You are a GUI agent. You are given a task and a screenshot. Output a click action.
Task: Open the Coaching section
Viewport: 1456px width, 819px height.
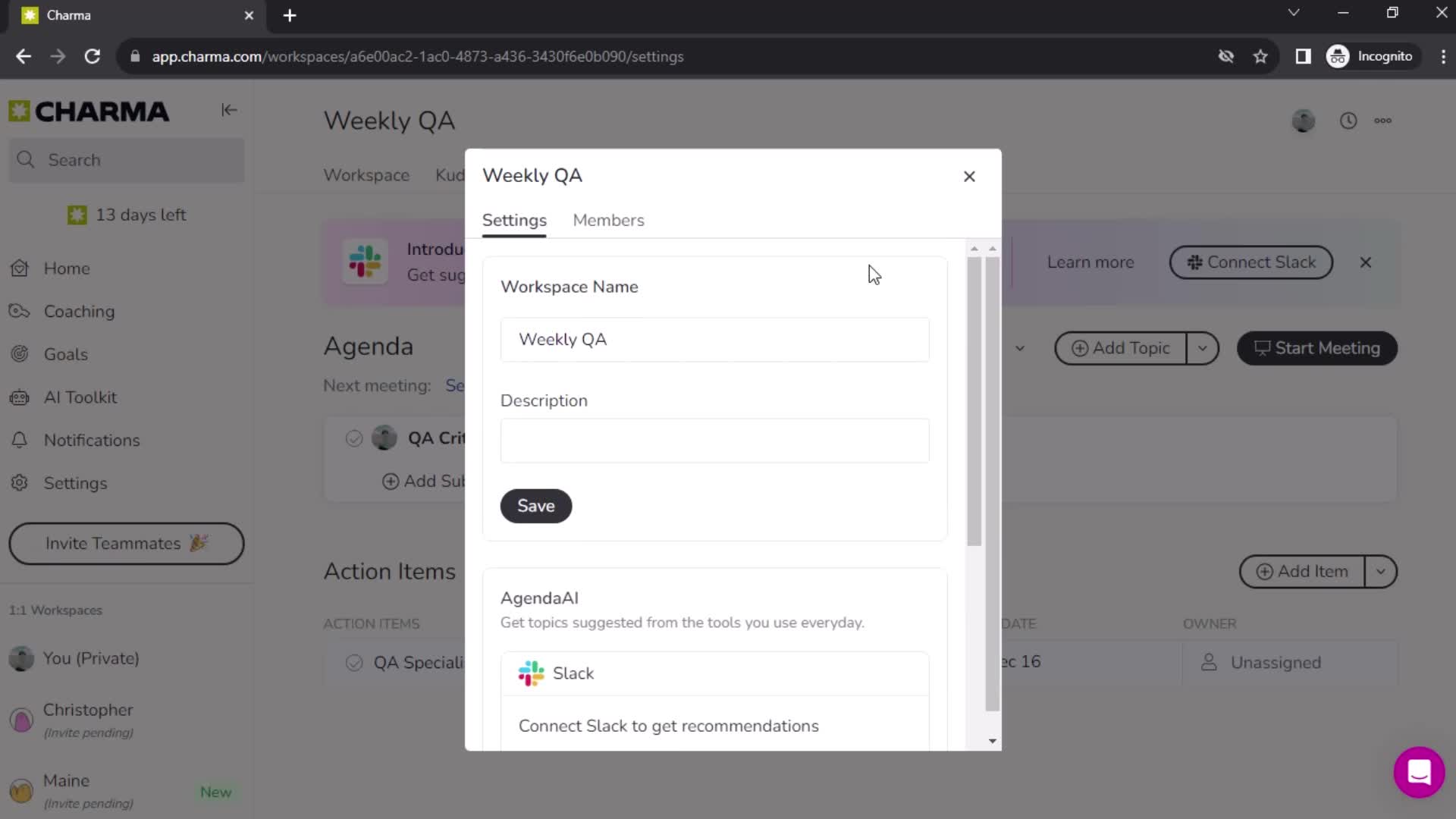pyautogui.click(x=78, y=311)
